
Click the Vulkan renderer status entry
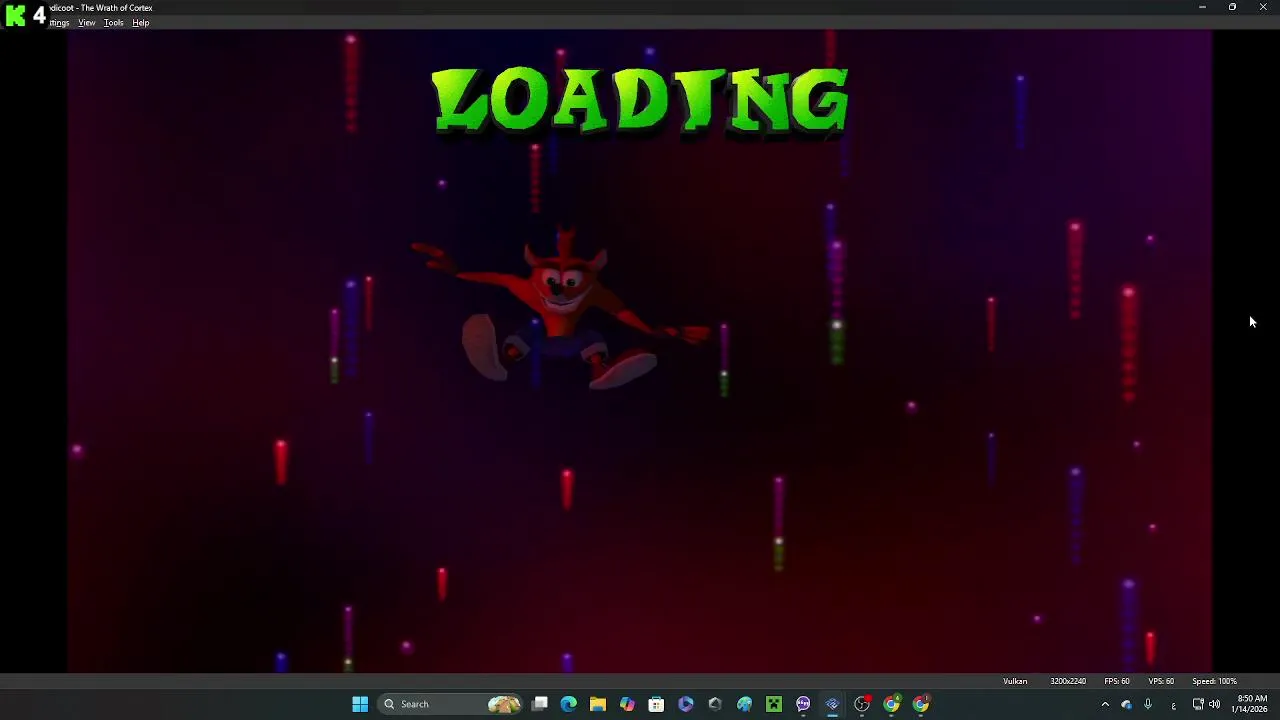point(1015,681)
